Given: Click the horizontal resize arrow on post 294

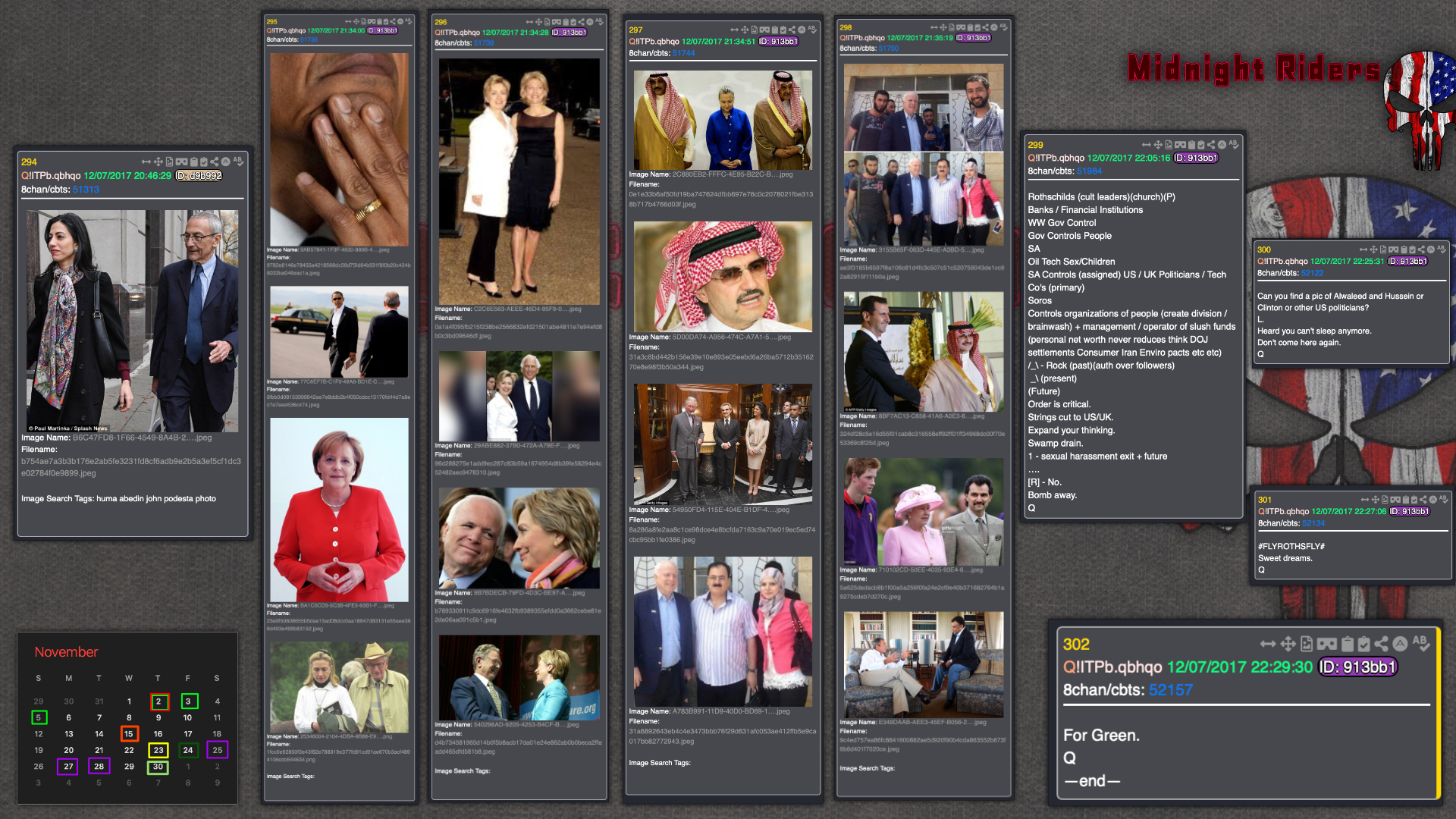Looking at the screenshot, I should tap(146, 162).
